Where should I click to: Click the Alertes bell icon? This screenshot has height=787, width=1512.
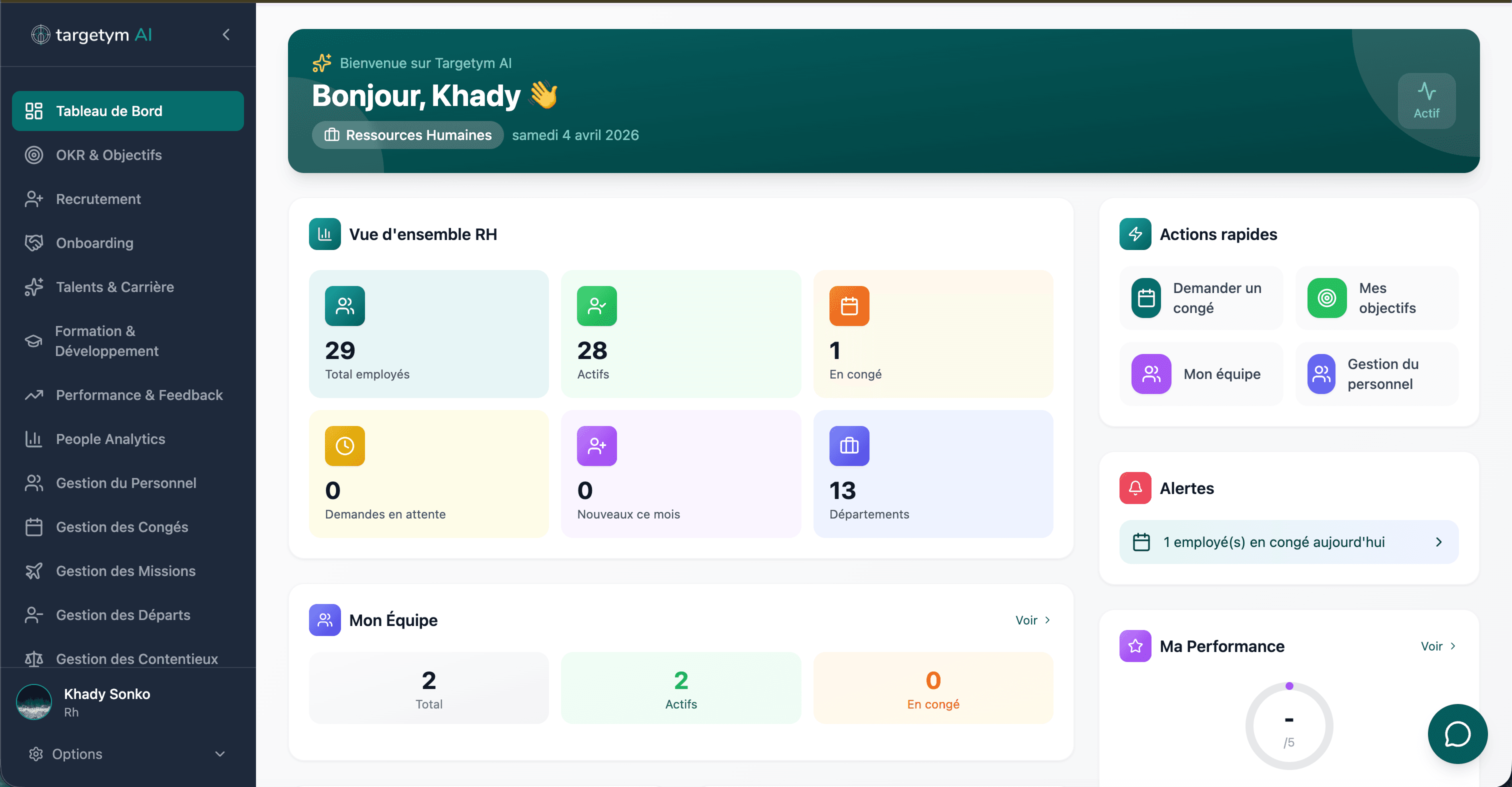pos(1134,487)
